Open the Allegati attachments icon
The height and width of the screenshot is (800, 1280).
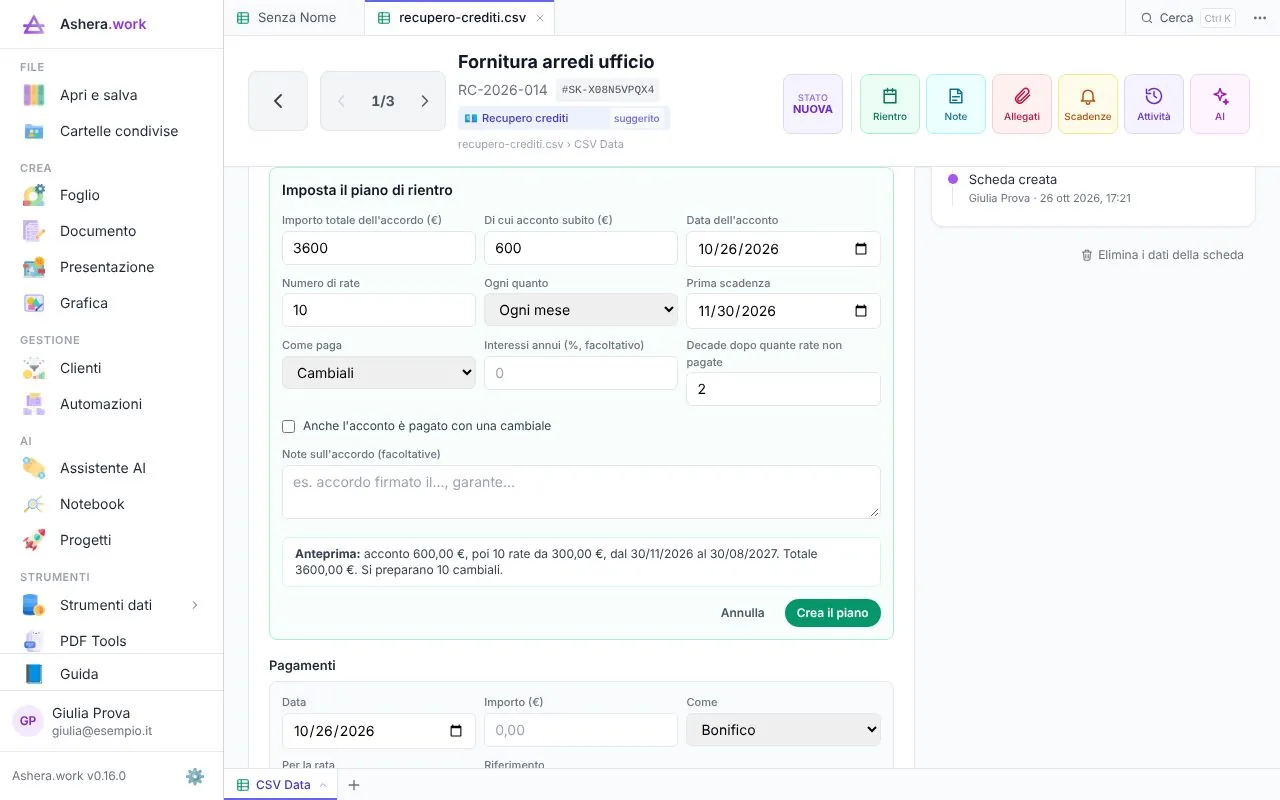coord(1022,104)
